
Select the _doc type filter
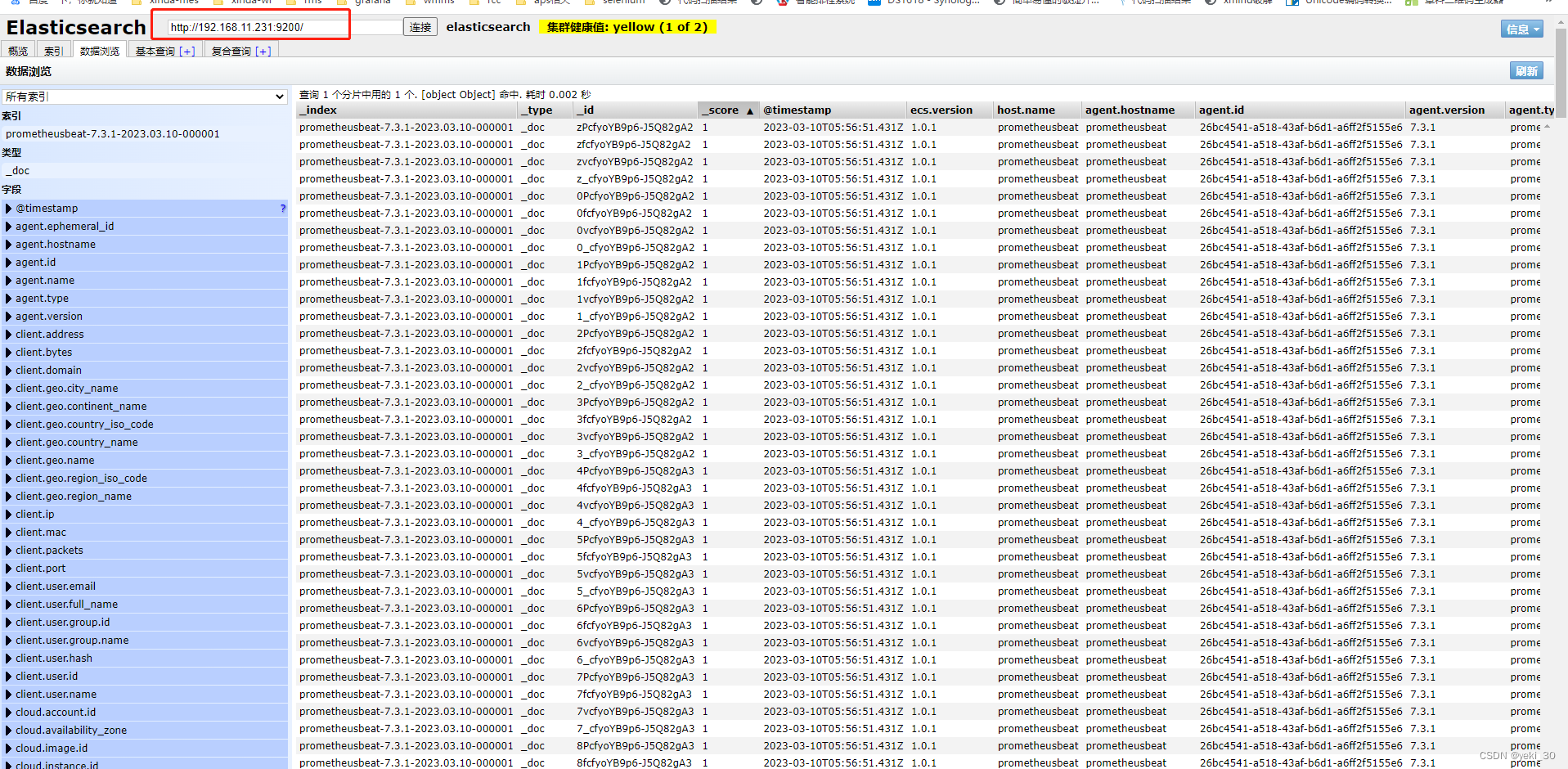click(145, 170)
